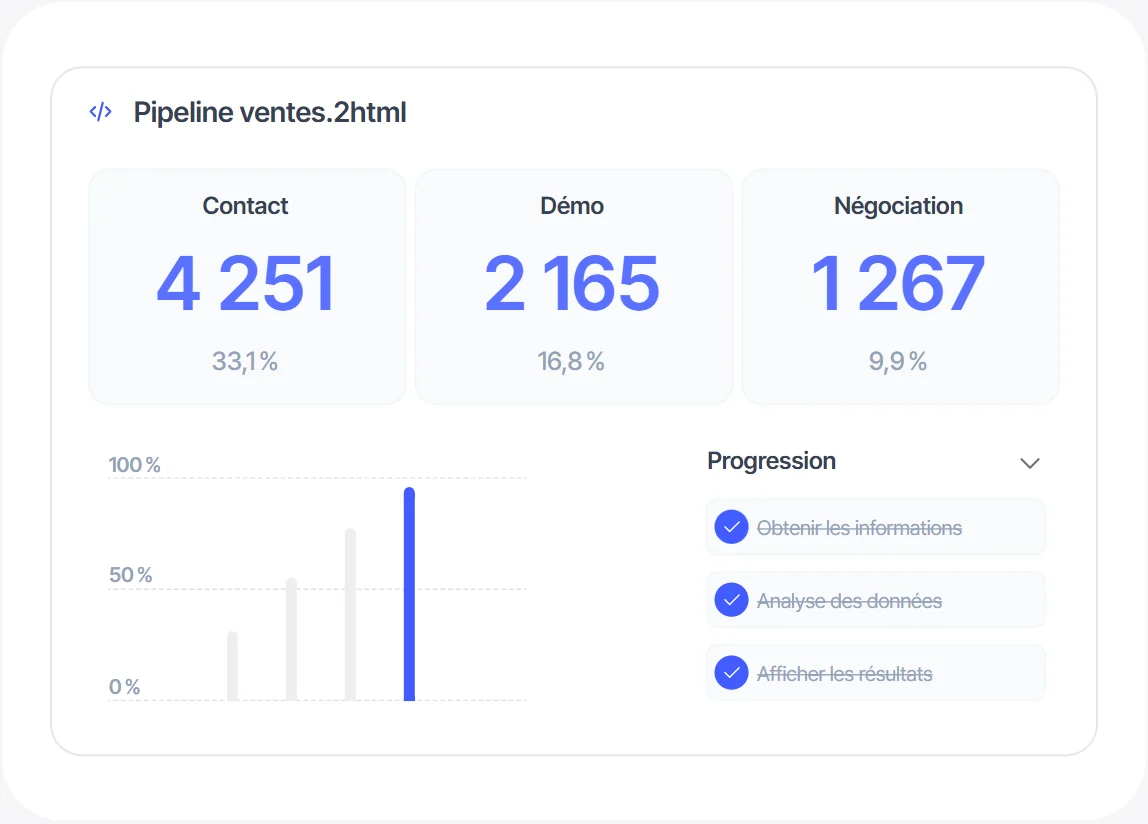Click the Pipeline ventes.2html title
The width and height of the screenshot is (1148, 824).
[269, 113]
